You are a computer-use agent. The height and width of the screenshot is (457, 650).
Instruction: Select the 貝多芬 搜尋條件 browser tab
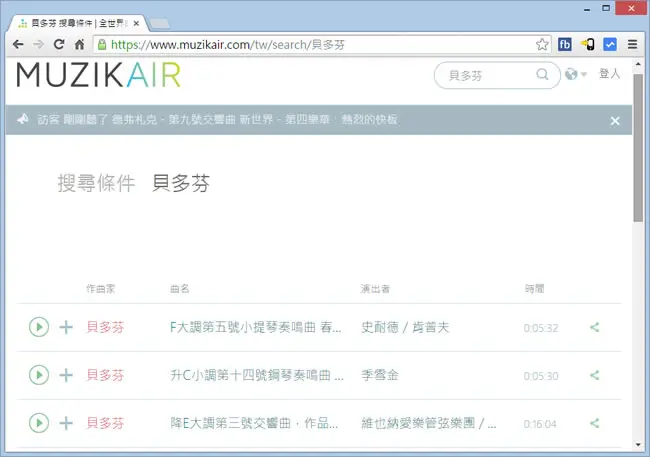click(78, 23)
